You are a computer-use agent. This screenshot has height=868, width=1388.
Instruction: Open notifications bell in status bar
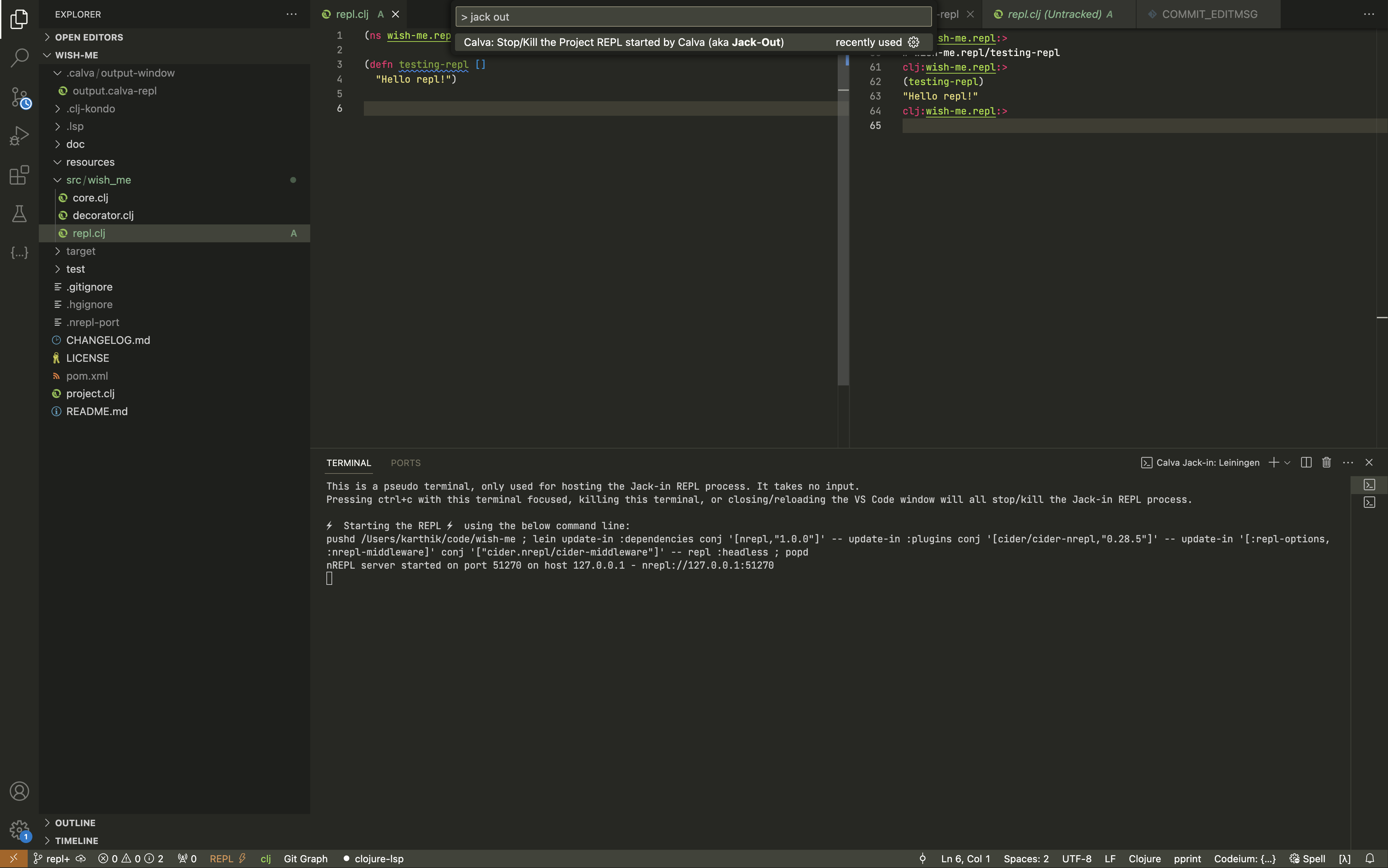(1370, 859)
